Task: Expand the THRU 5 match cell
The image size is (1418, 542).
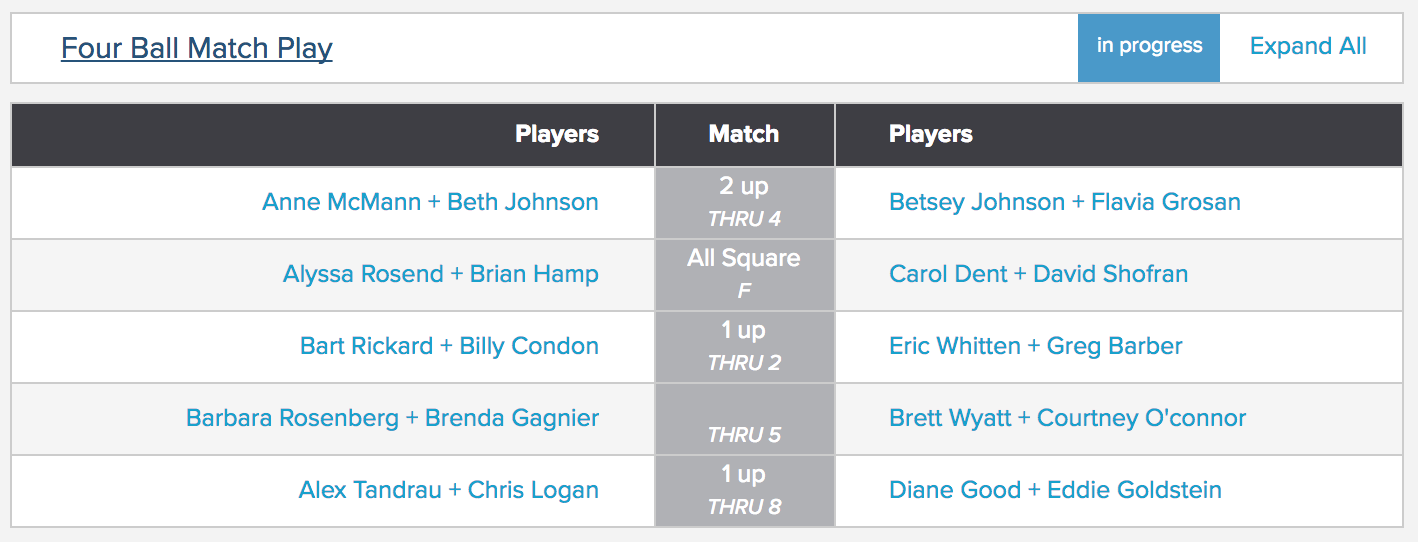Action: coord(745,419)
